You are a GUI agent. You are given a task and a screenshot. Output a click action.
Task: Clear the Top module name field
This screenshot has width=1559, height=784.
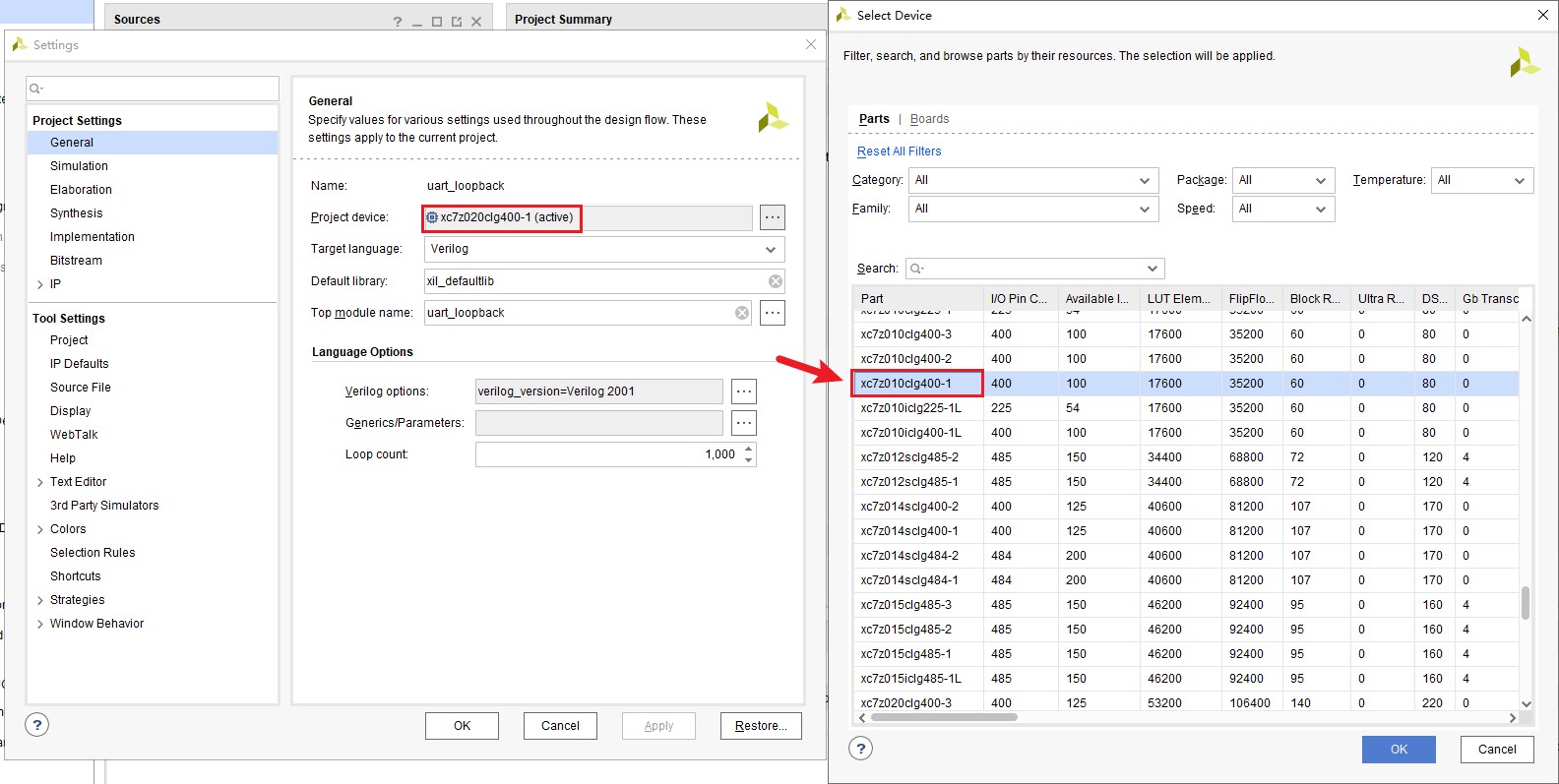point(742,313)
